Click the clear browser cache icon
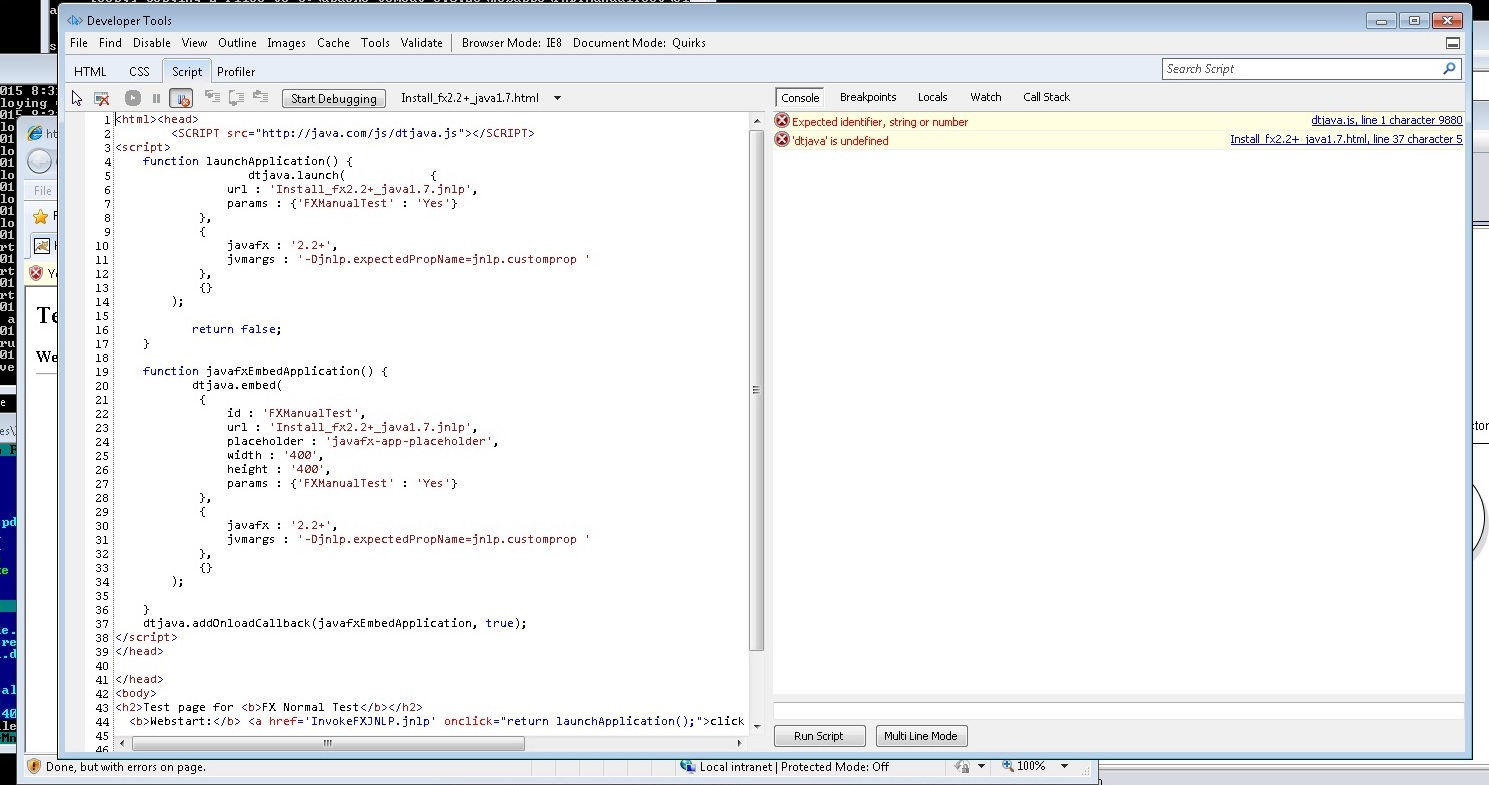 tap(102, 98)
